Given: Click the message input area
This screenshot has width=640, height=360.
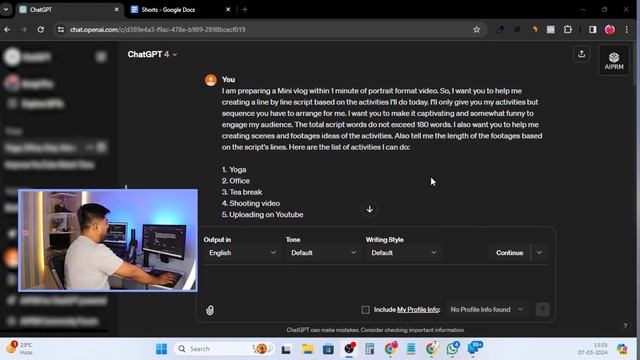Looking at the screenshot, I should [x=376, y=283].
